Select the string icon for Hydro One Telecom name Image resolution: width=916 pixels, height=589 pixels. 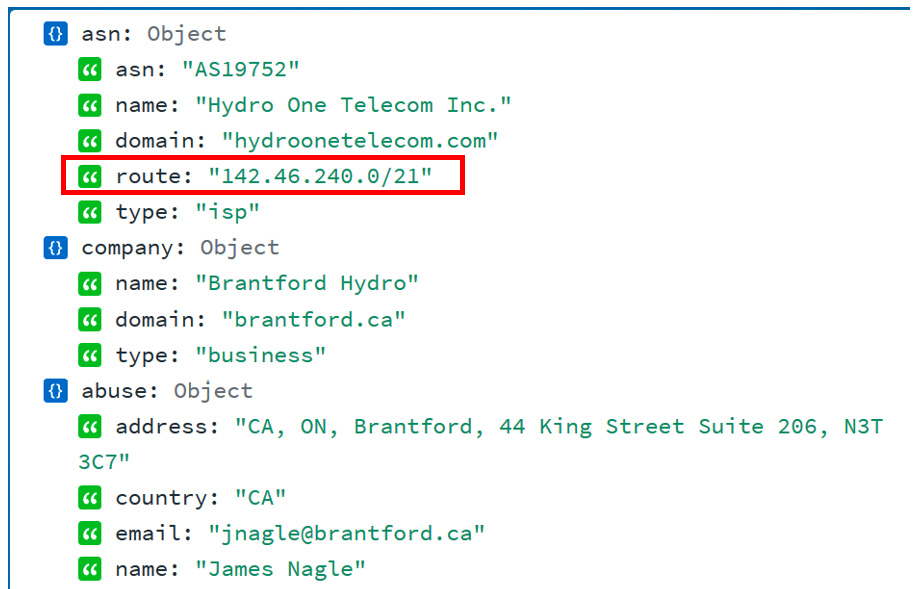[x=90, y=105]
